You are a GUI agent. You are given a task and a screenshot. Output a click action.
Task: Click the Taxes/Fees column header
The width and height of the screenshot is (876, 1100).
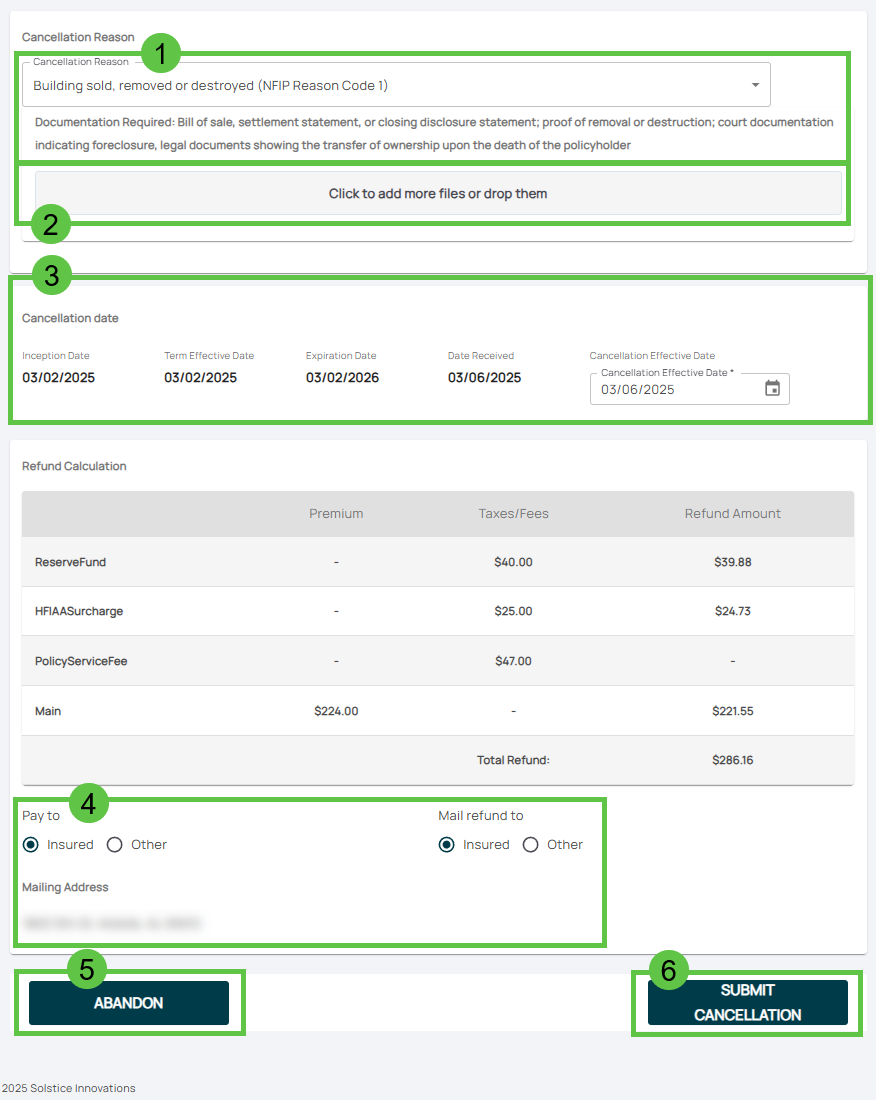coord(513,514)
